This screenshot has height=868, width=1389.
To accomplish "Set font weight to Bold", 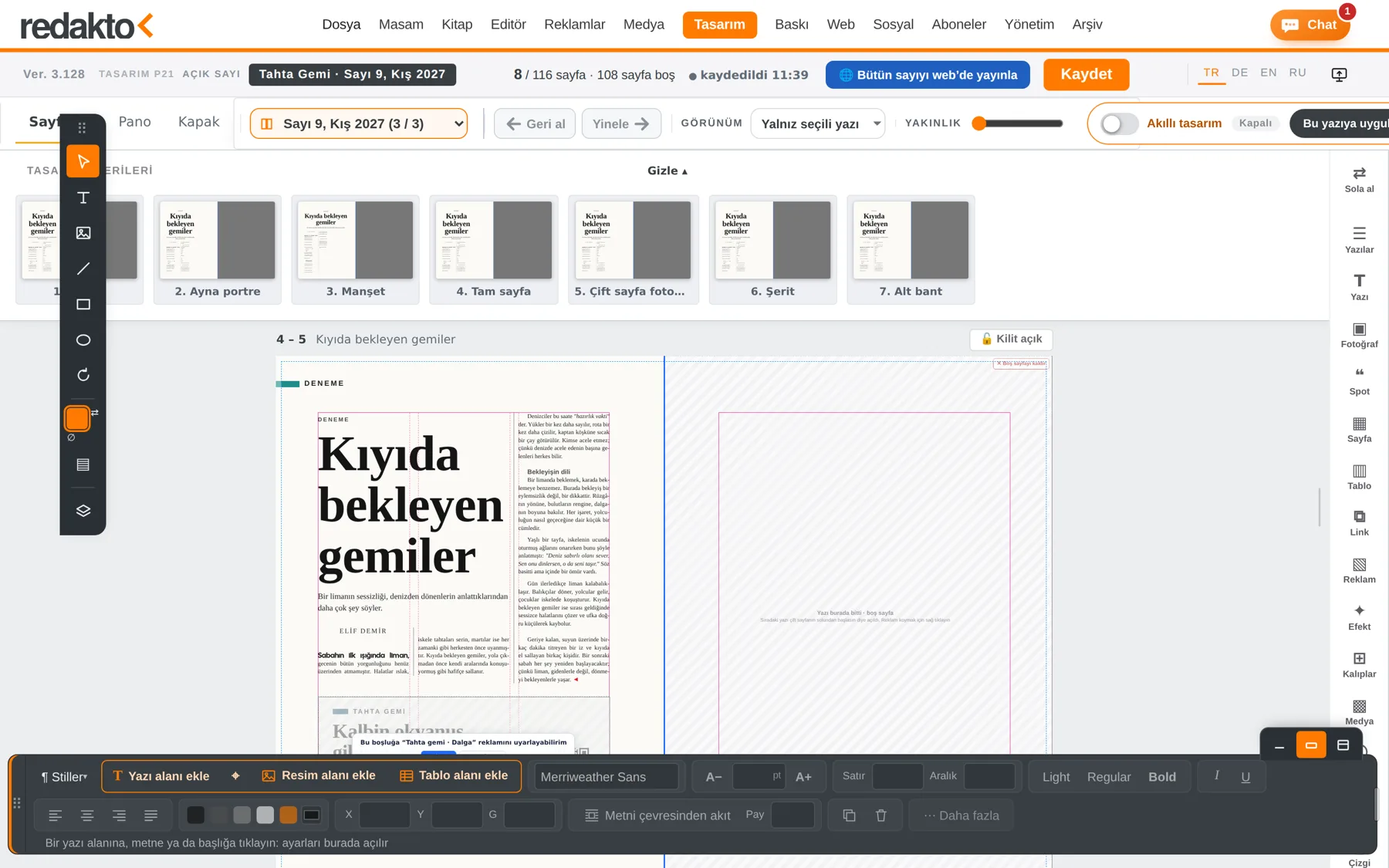I will click(x=1161, y=777).
